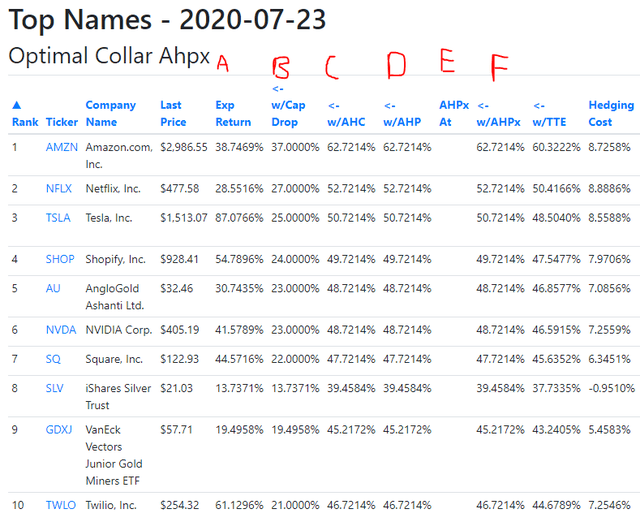Click the Top Names - 2020-07-23 heading

click(x=167, y=20)
